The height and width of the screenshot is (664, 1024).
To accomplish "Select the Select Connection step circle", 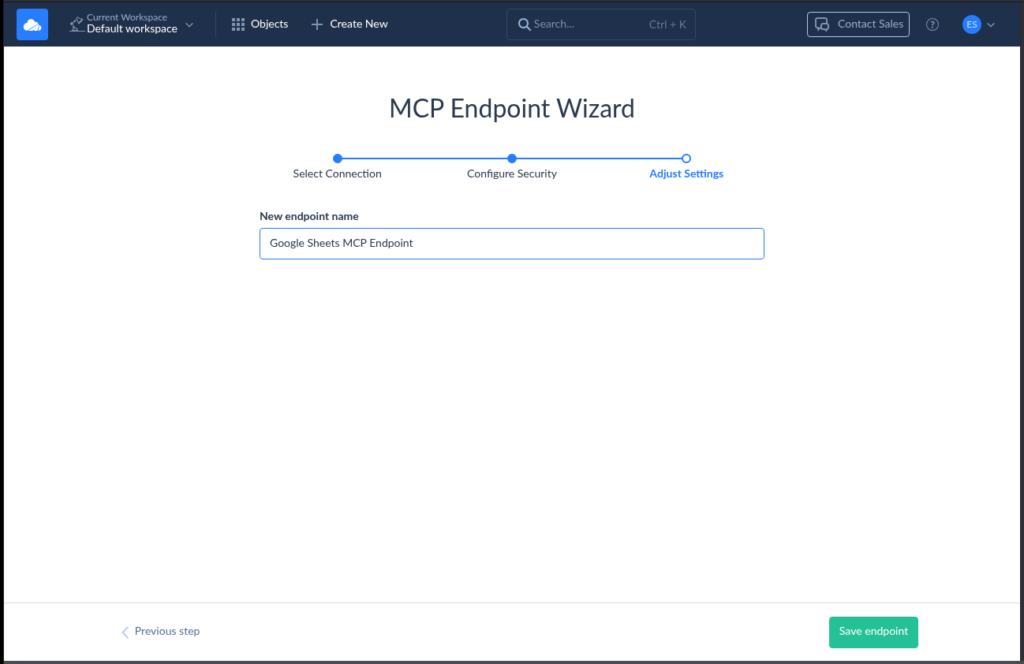I will [337, 158].
